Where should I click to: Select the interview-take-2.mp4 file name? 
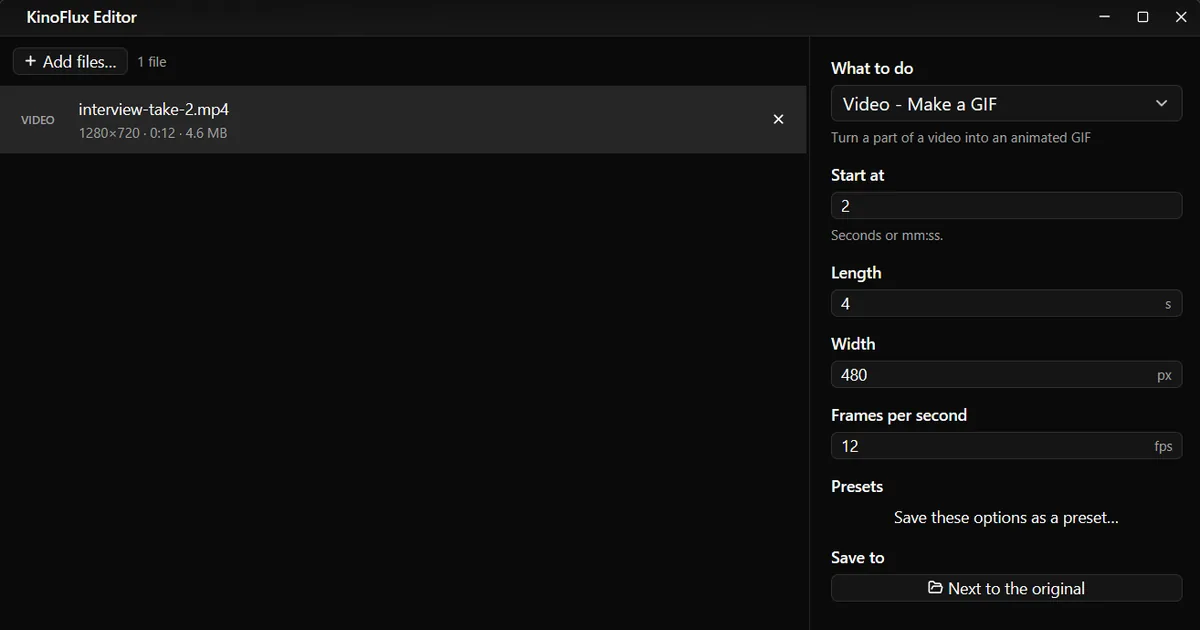[154, 109]
